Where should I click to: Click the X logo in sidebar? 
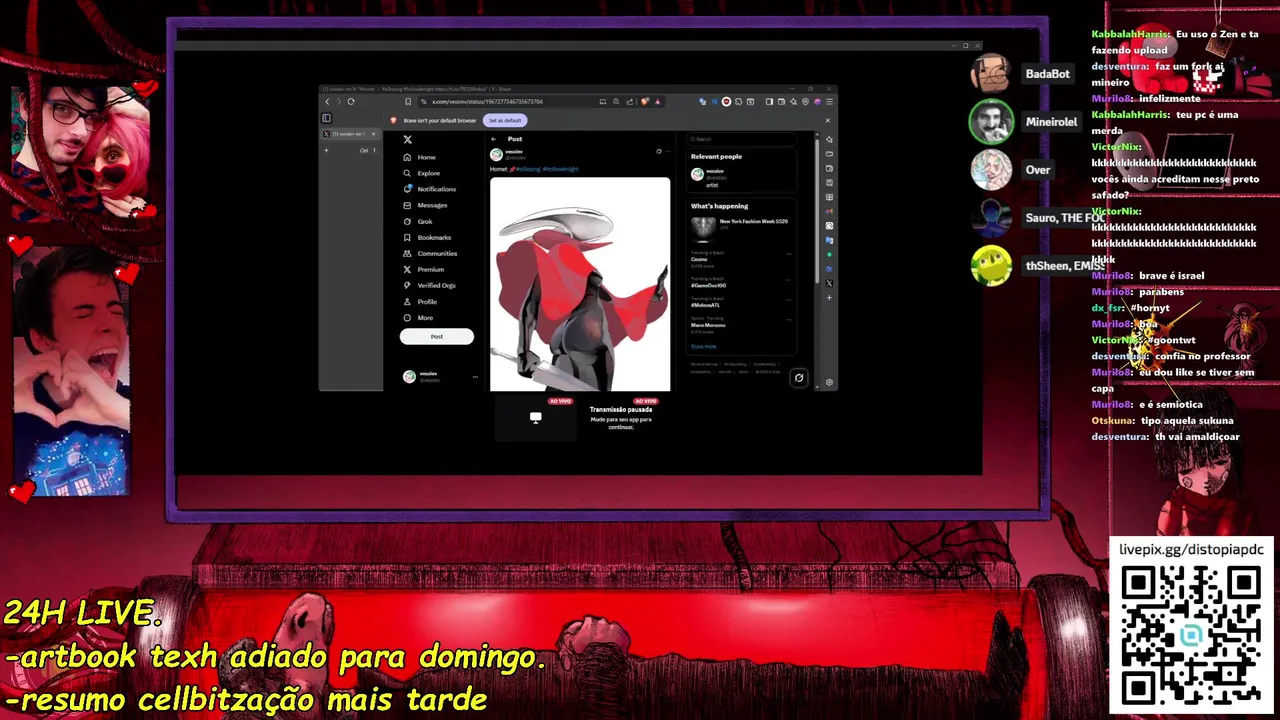tap(407, 139)
